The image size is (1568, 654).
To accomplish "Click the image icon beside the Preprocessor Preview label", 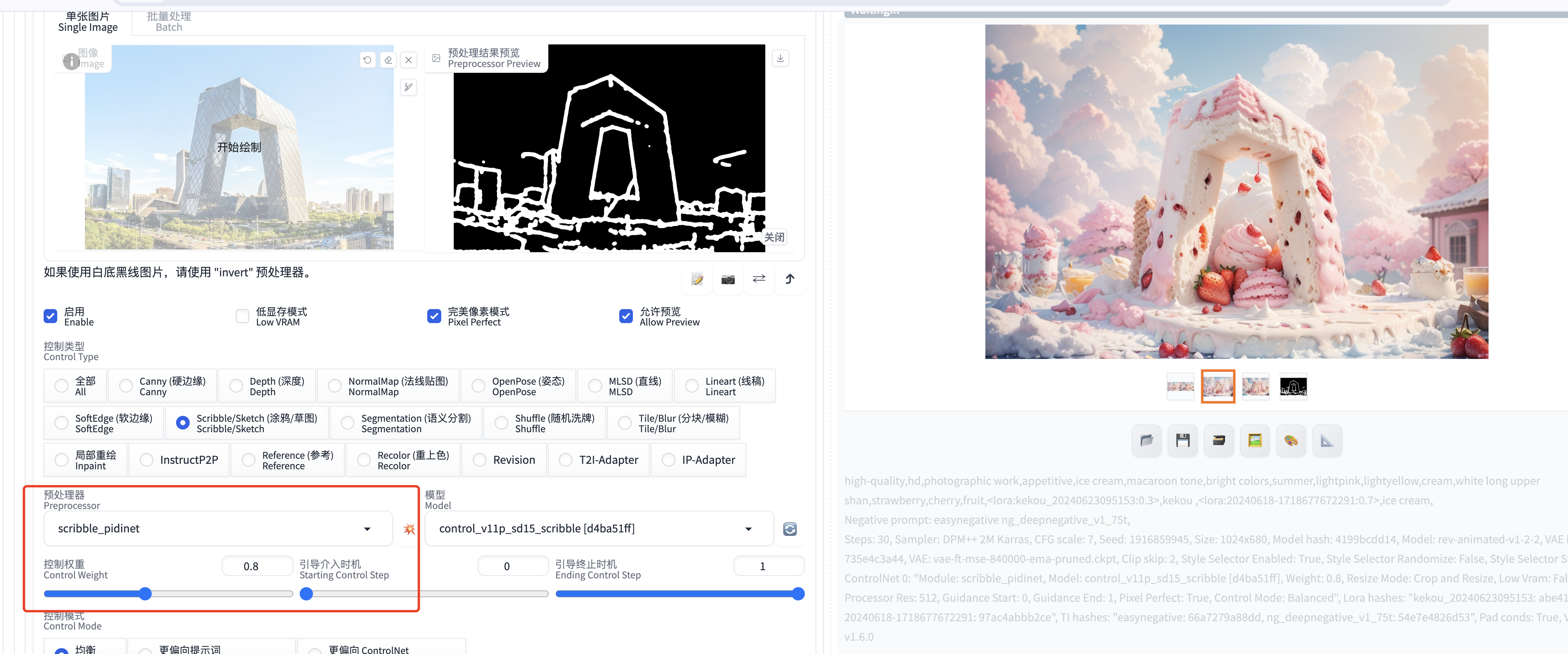I will [436, 58].
